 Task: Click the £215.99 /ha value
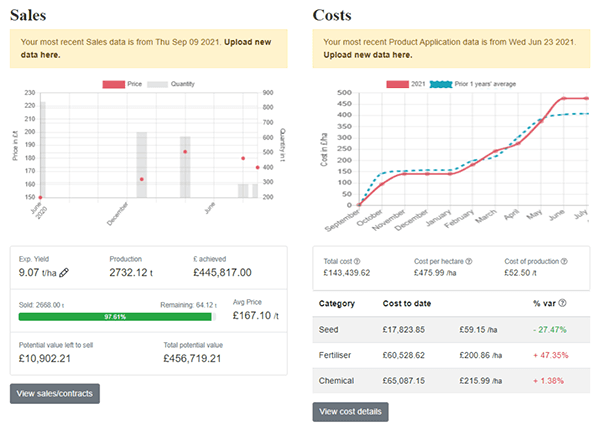481,381
